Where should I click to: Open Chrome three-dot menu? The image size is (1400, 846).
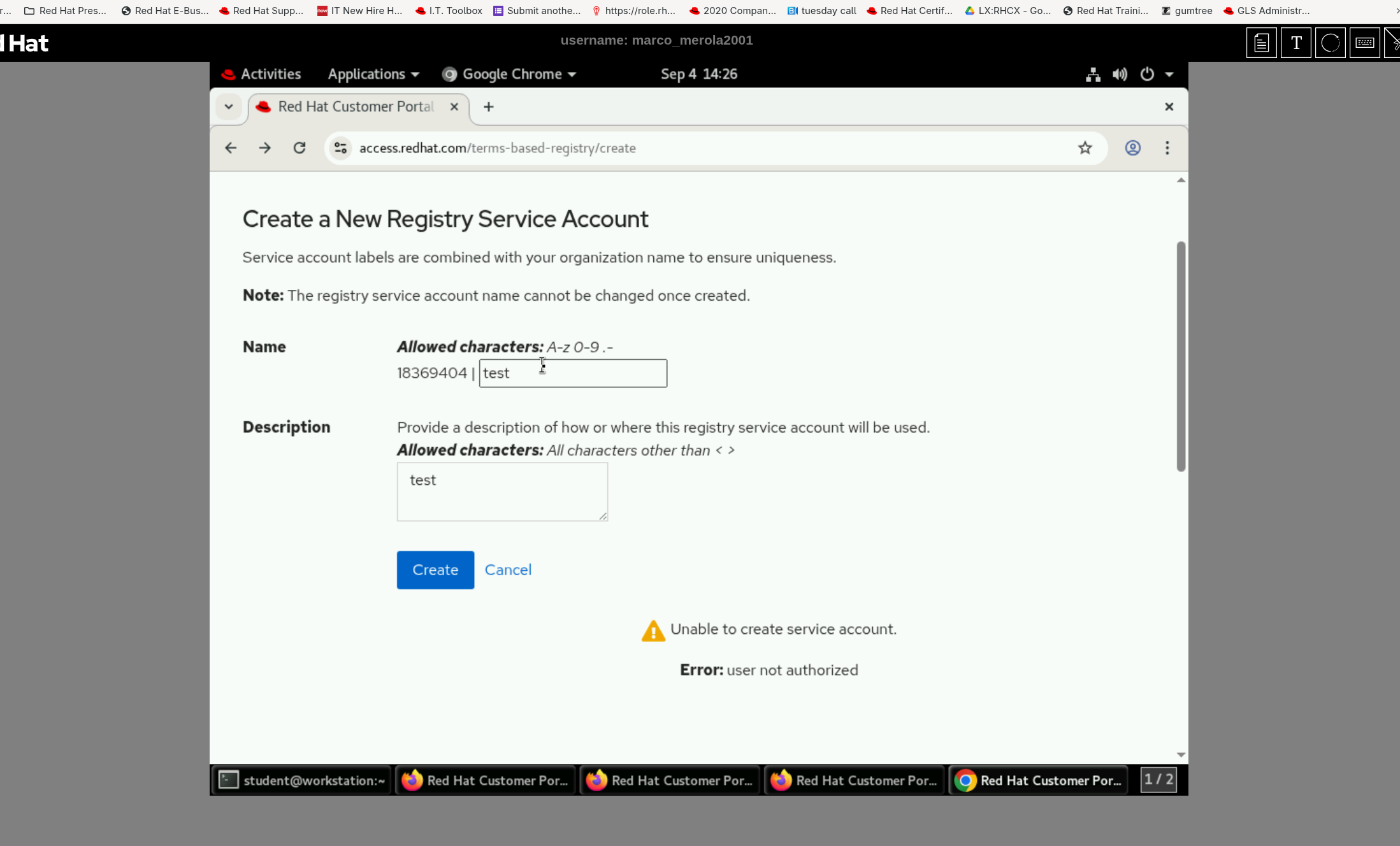pos(1167,148)
